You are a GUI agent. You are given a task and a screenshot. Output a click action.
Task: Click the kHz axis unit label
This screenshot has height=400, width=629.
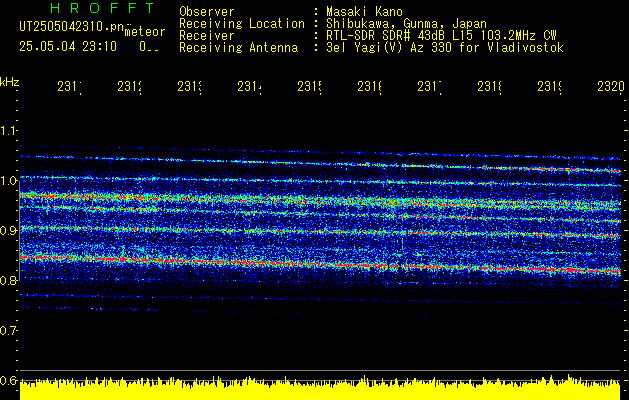pos(10,82)
